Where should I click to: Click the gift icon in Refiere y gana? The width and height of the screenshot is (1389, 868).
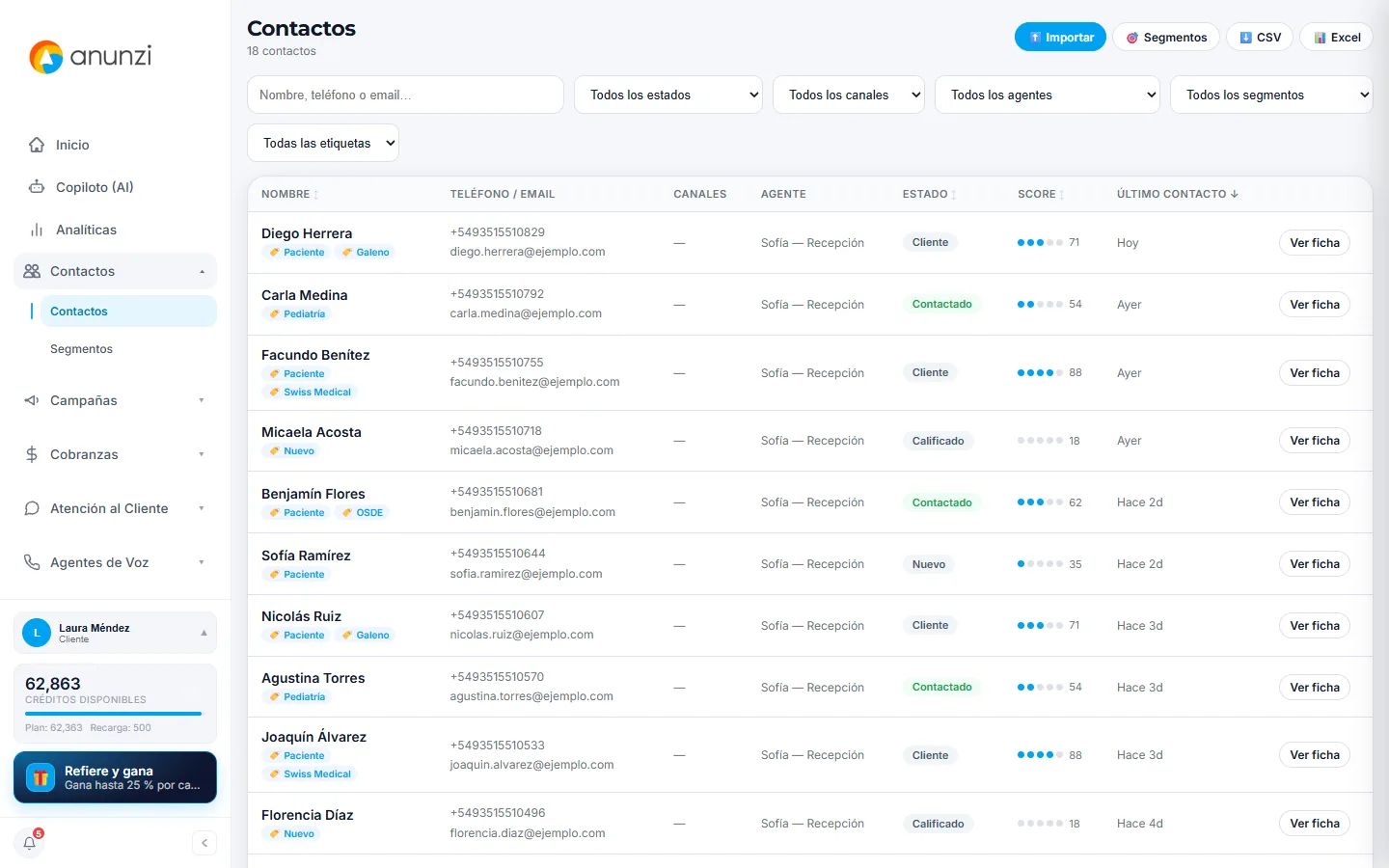[41, 777]
